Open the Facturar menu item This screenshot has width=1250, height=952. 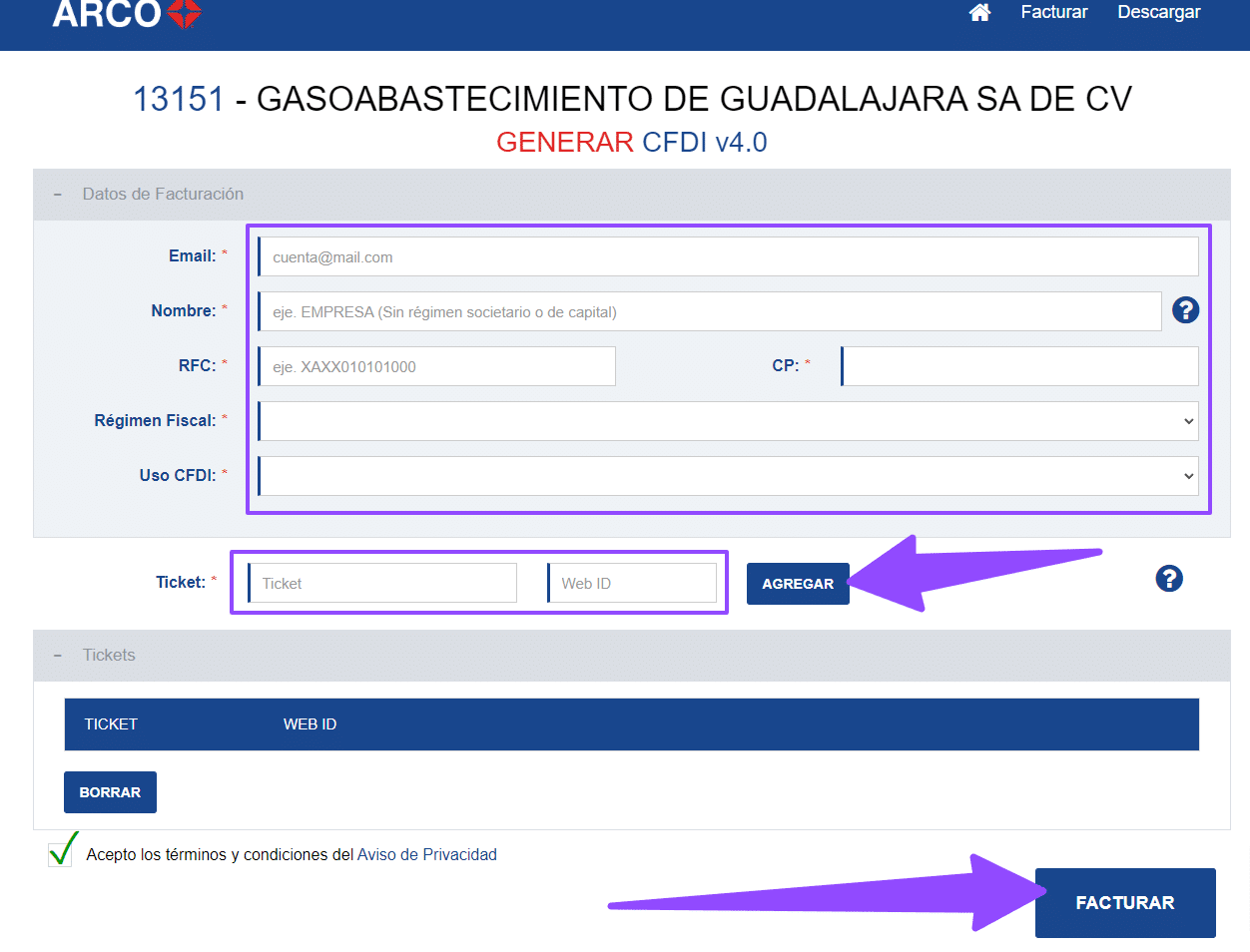(x=1053, y=12)
